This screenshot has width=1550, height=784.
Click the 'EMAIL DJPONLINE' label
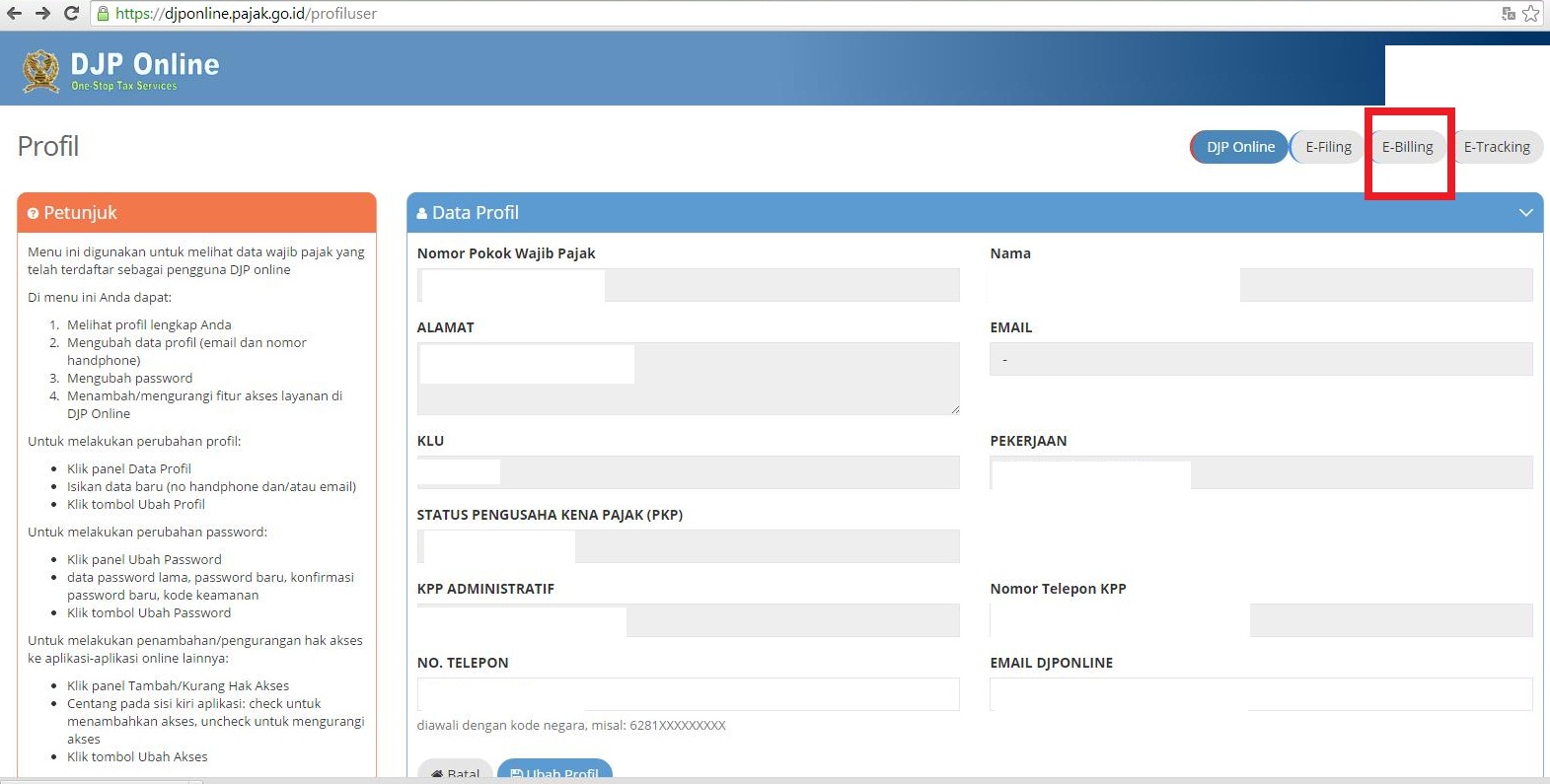coord(1052,663)
